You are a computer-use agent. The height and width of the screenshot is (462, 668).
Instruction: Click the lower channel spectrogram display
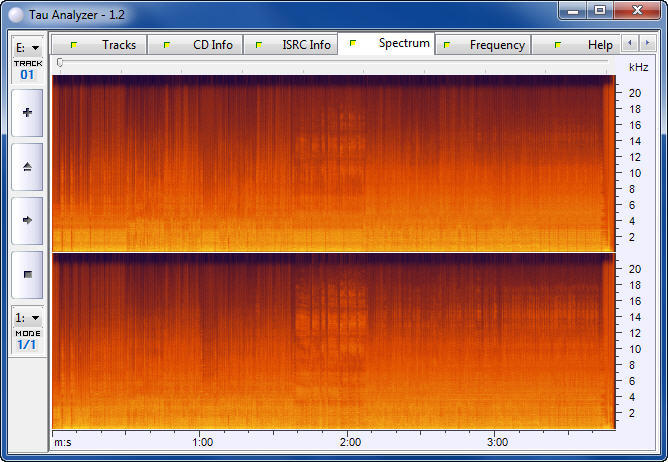click(331, 341)
